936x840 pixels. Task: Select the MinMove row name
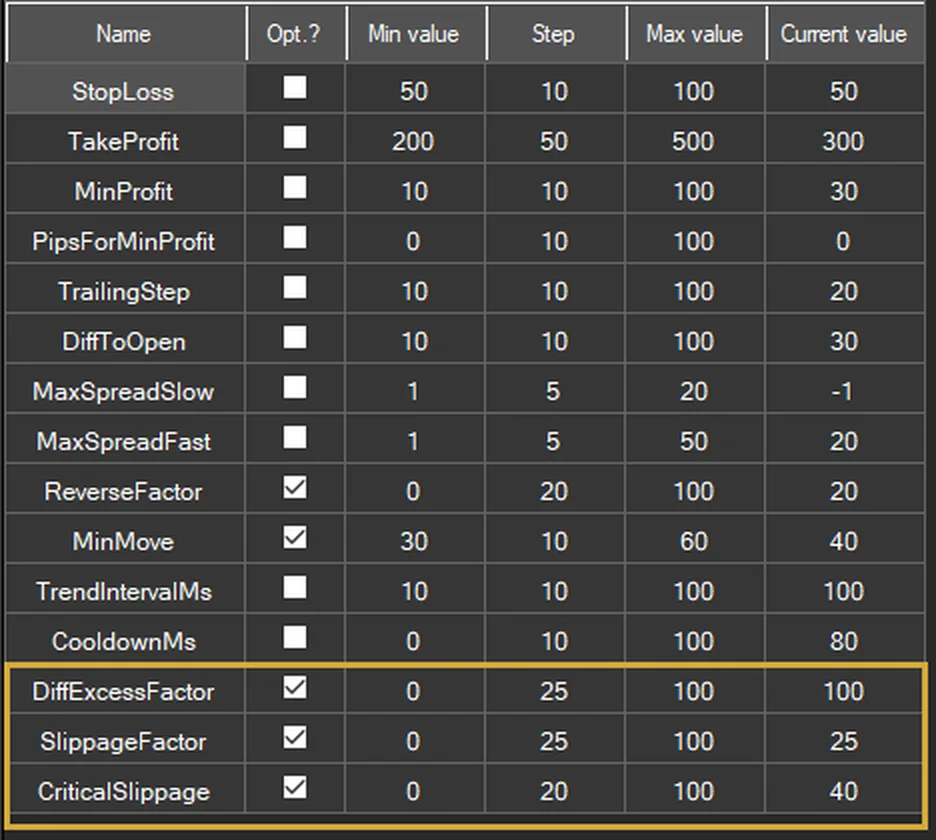click(x=125, y=540)
